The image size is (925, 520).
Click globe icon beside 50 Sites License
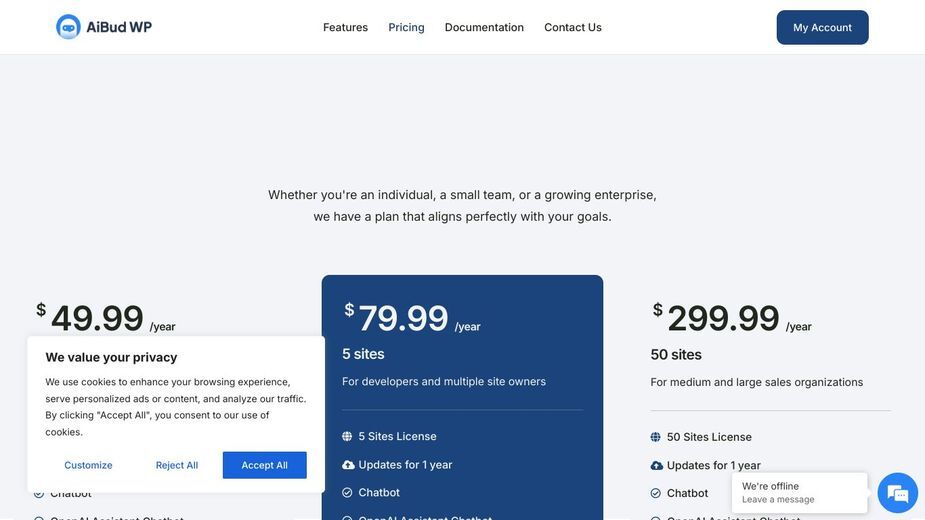(655, 437)
